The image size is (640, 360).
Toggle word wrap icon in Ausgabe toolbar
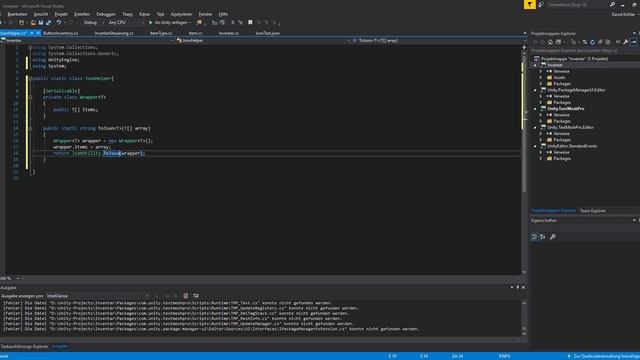196,296
